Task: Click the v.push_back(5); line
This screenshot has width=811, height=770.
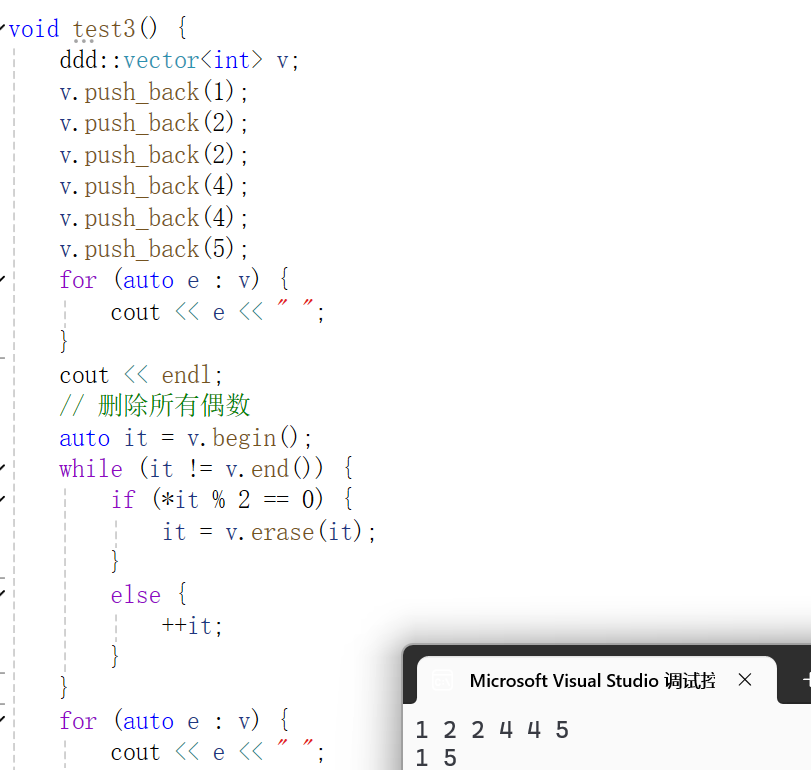Action: (x=154, y=249)
